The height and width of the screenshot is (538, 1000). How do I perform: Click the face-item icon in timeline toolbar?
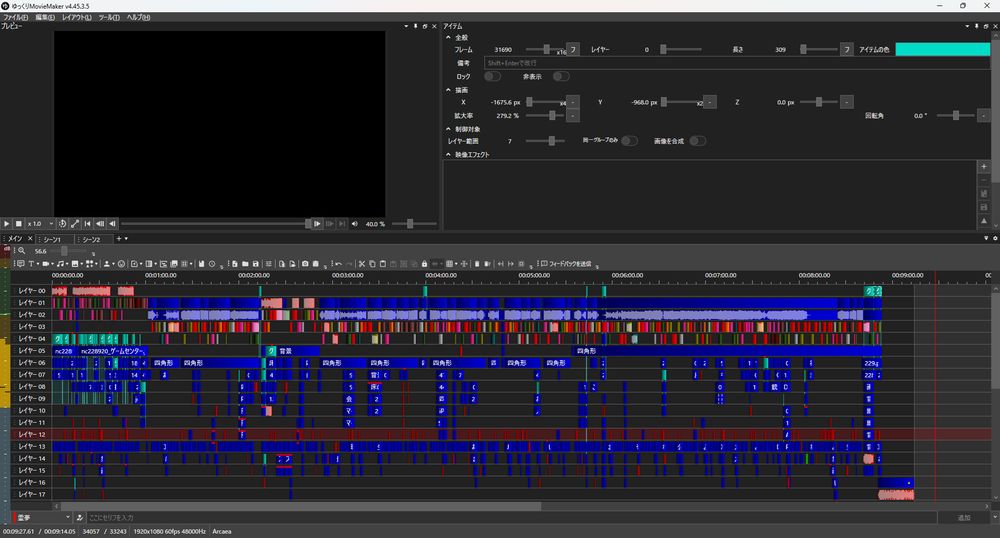point(121,263)
